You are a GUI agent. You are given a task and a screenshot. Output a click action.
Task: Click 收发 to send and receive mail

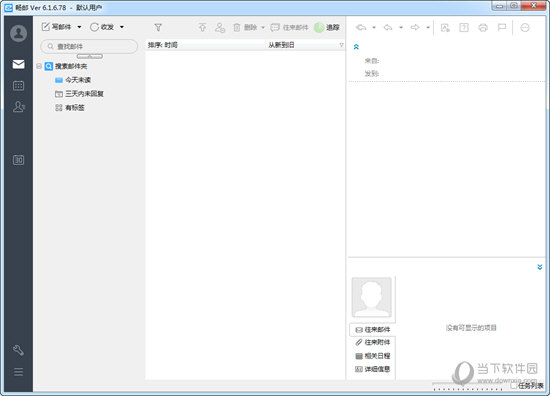[x=102, y=27]
